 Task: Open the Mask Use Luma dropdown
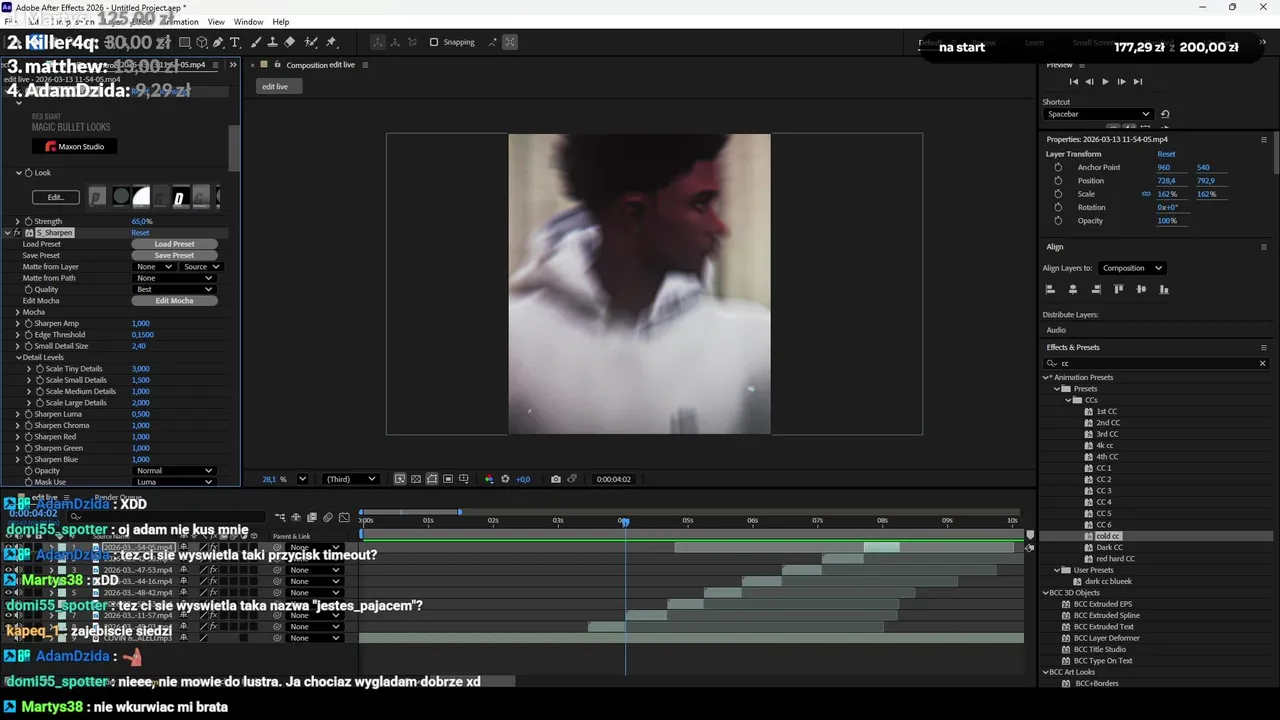point(174,482)
